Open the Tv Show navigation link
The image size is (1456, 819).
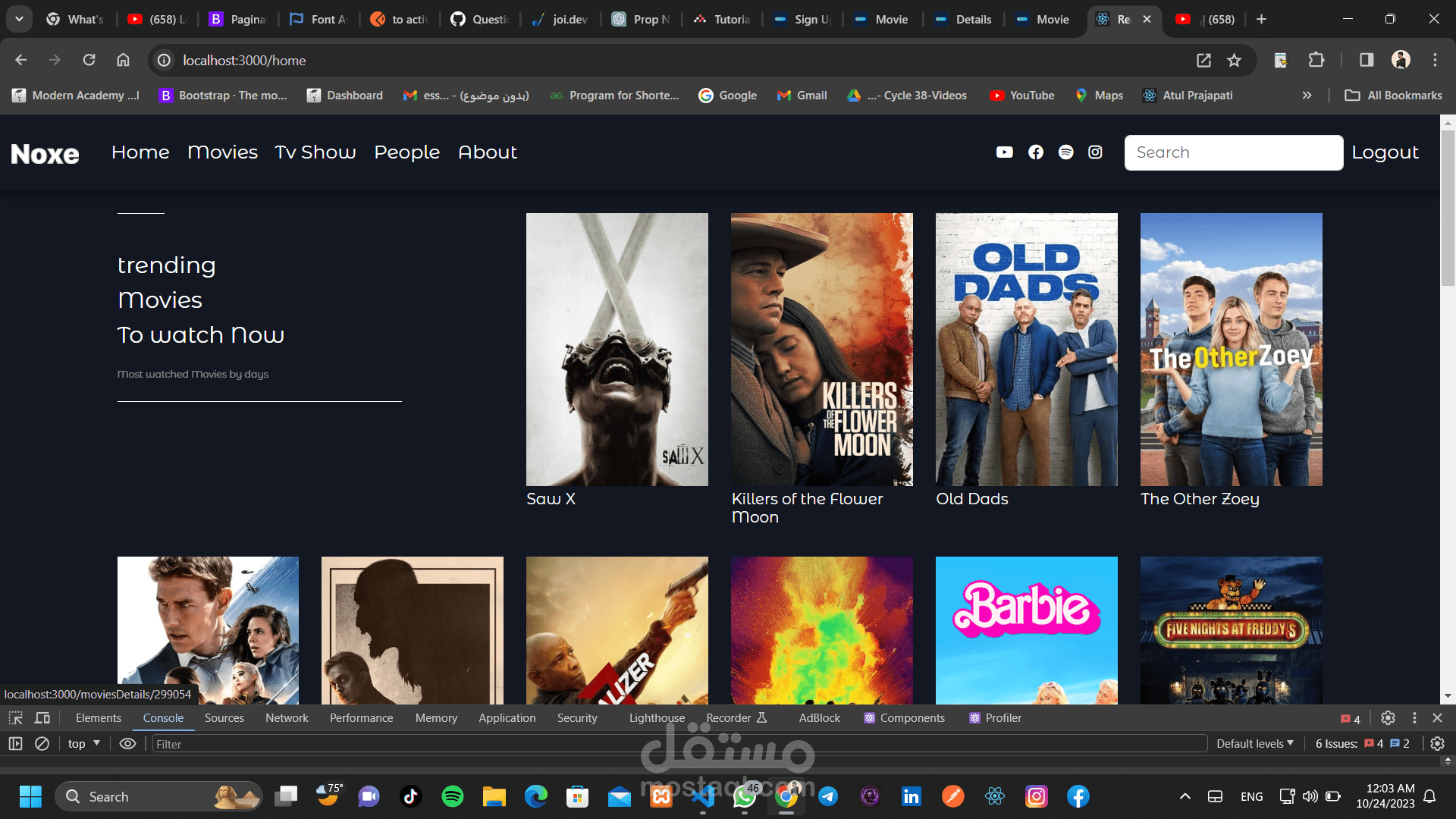click(x=315, y=152)
